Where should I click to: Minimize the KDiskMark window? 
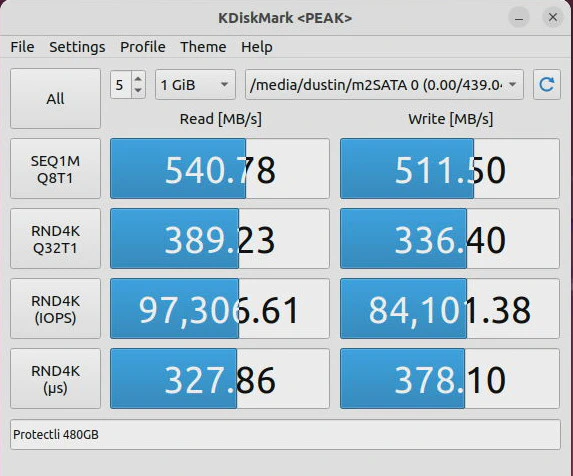[519, 17]
